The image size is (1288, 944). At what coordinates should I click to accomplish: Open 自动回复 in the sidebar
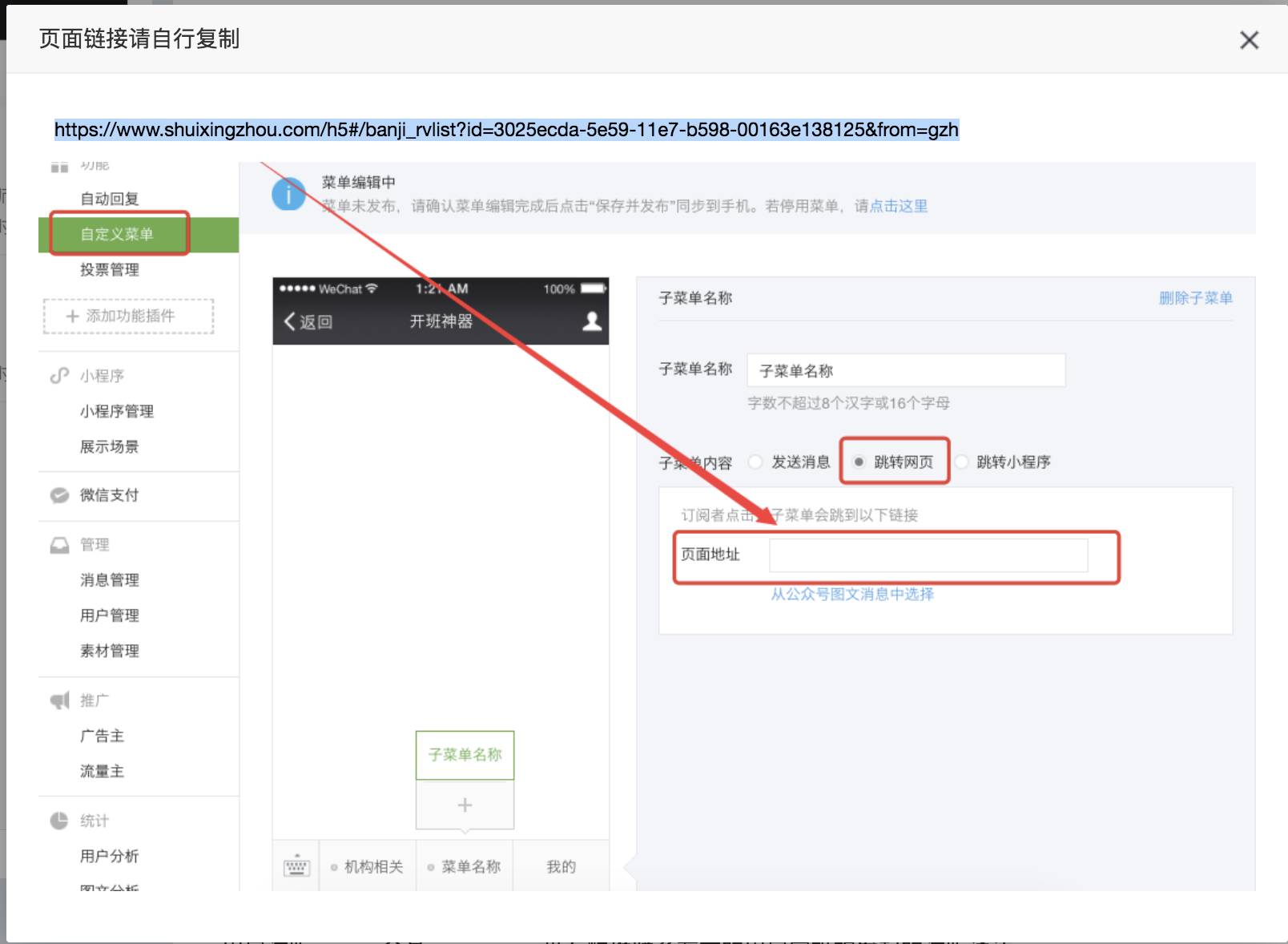click(x=110, y=199)
